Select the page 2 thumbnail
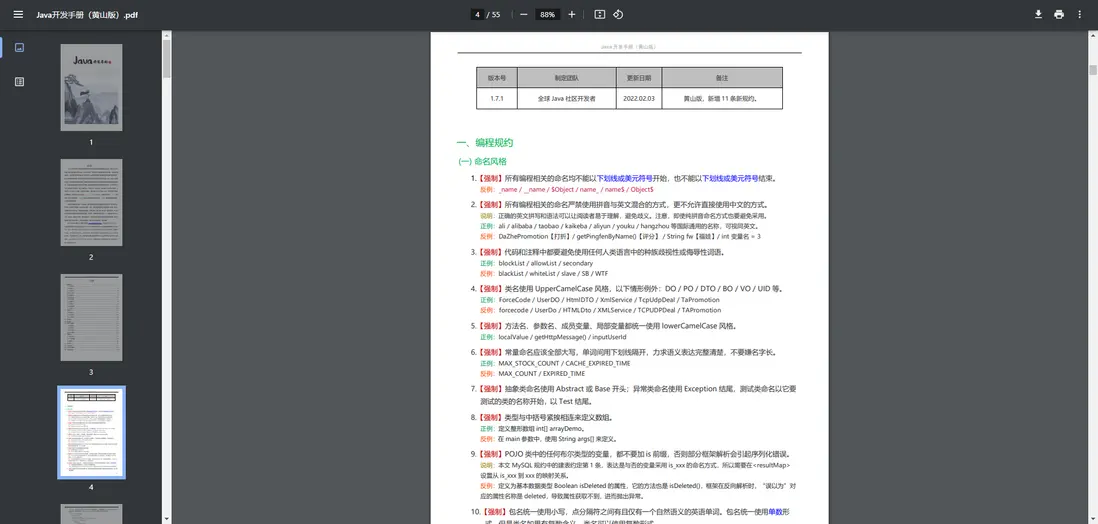This screenshot has width=1098, height=524. [x=91, y=204]
